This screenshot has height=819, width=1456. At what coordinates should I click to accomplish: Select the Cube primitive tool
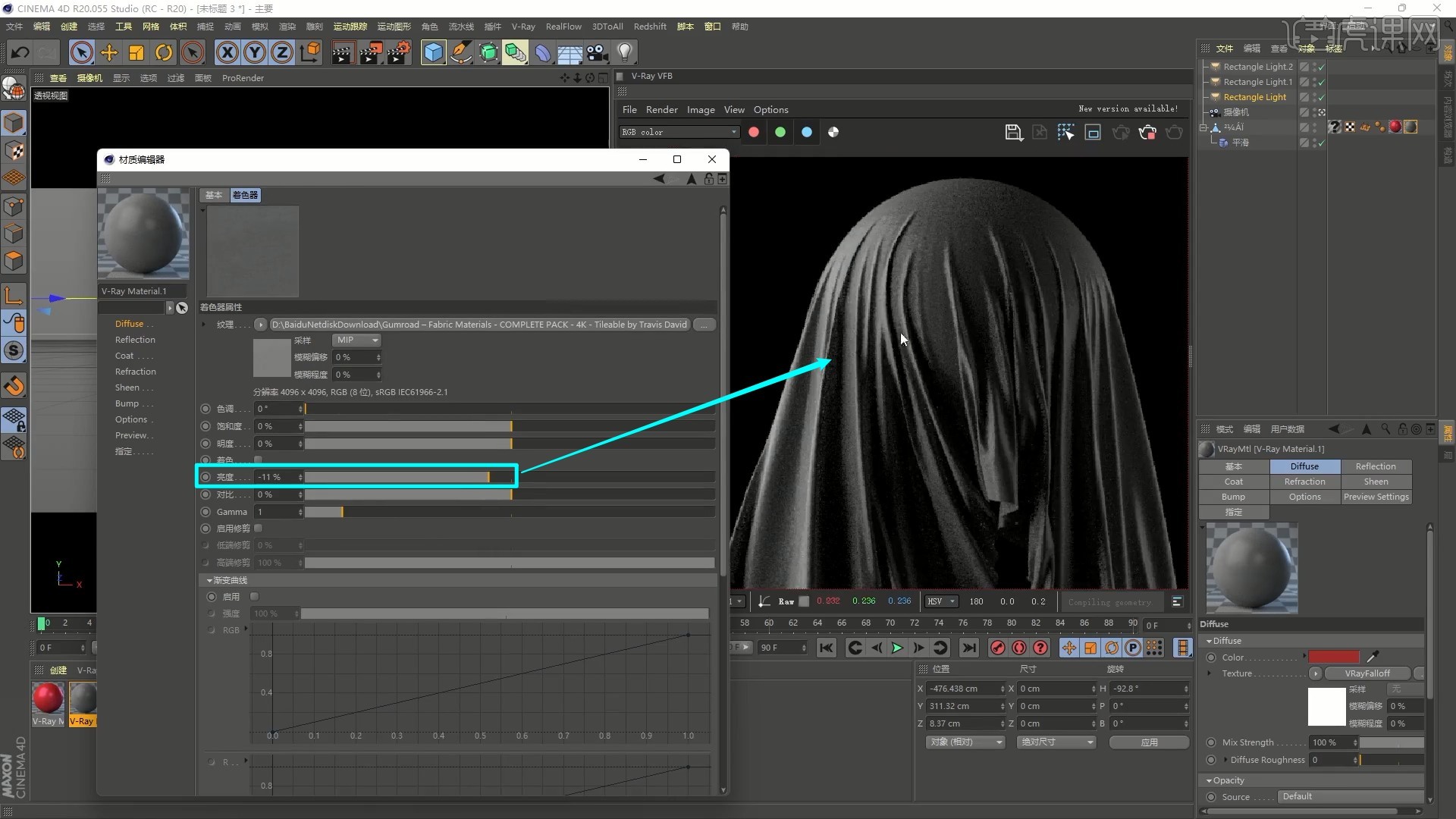(433, 52)
